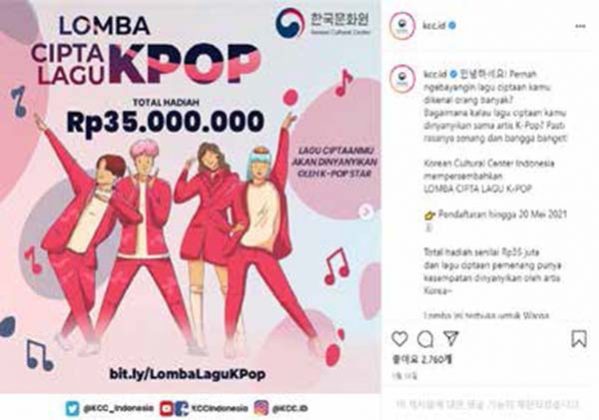Image resolution: width=599 pixels, height=420 pixels.
Task: Click the Twitter icon on poster footer
Action: (72, 408)
